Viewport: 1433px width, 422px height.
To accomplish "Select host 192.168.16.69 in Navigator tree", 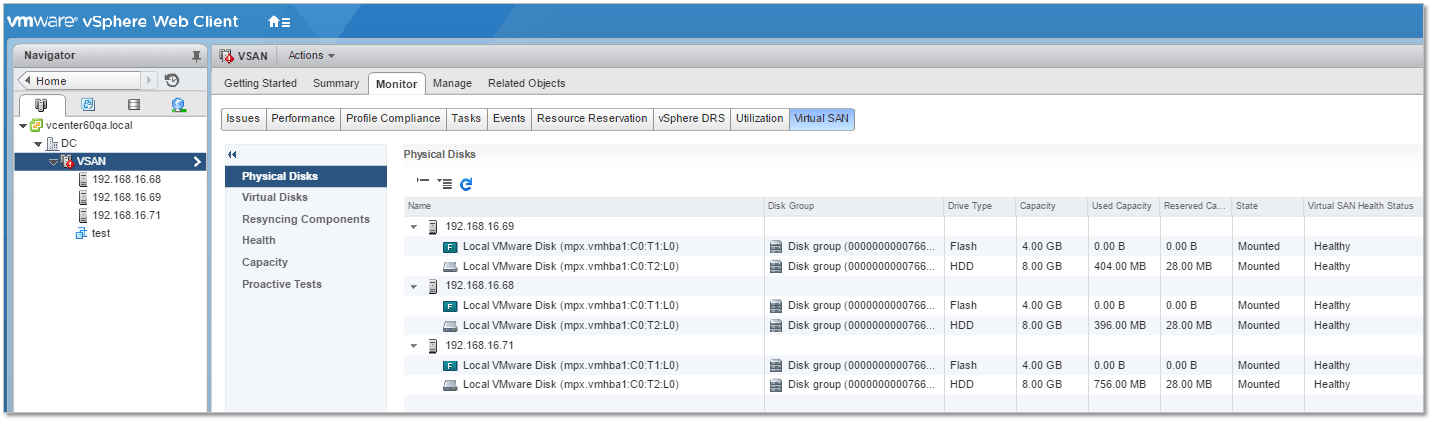I will [126, 197].
